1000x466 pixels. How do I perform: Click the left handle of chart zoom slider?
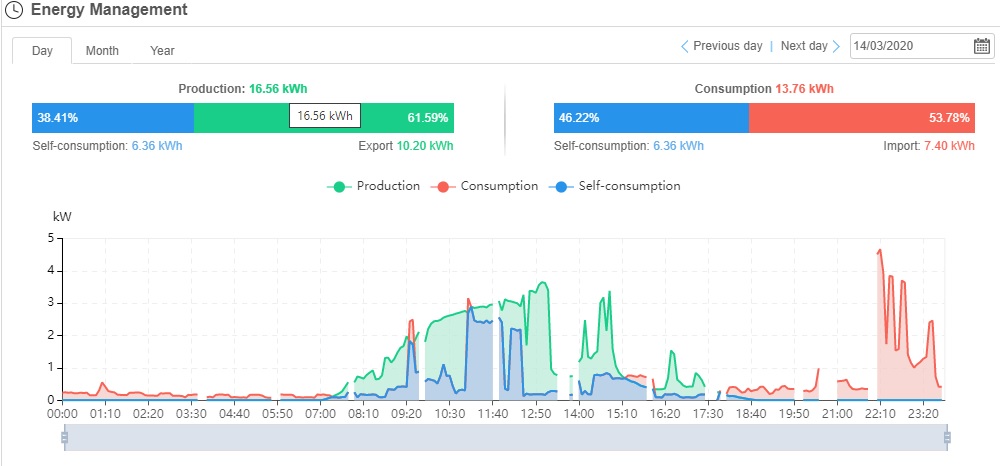pos(64,437)
